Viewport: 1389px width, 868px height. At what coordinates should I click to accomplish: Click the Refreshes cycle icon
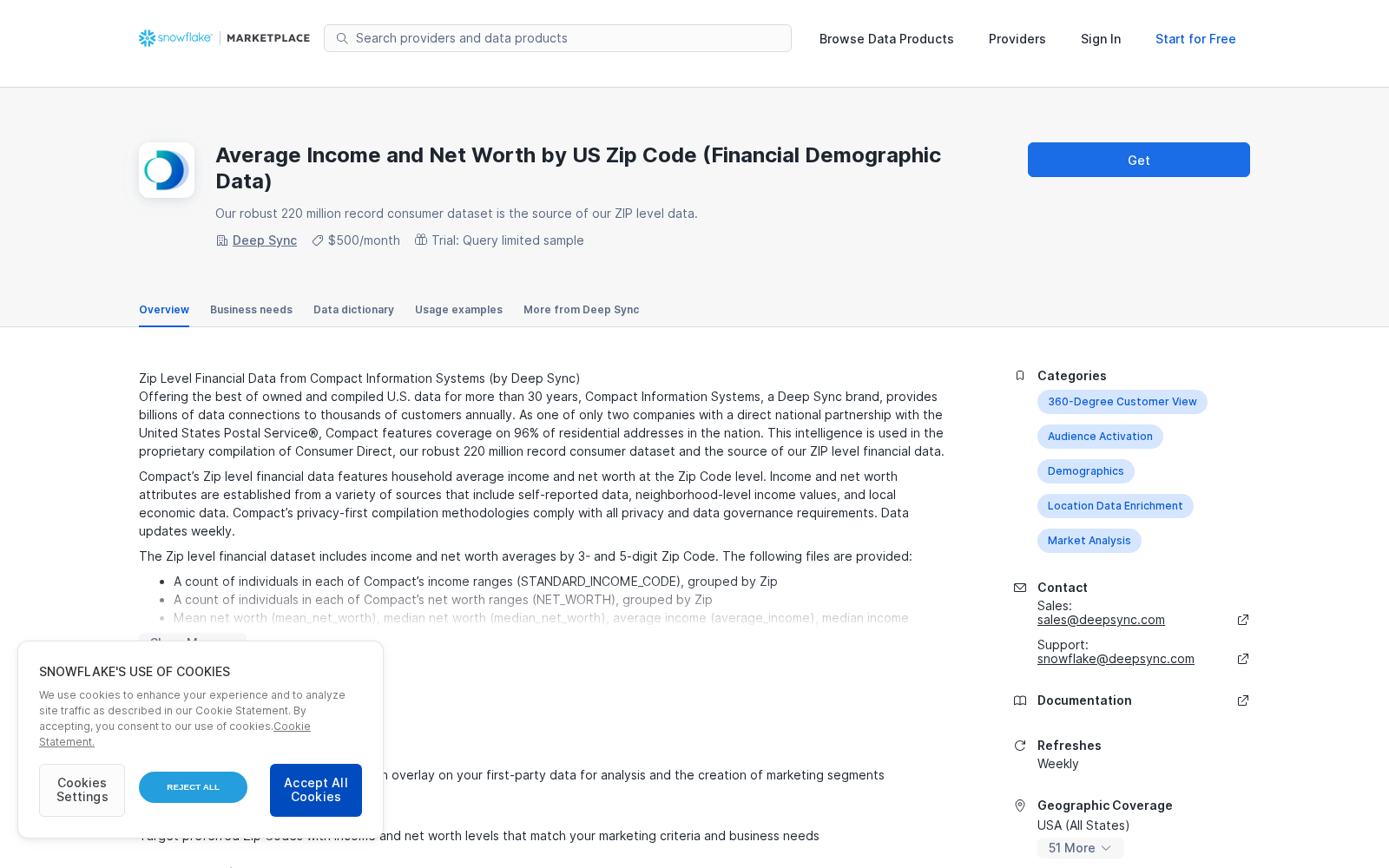point(1020,746)
